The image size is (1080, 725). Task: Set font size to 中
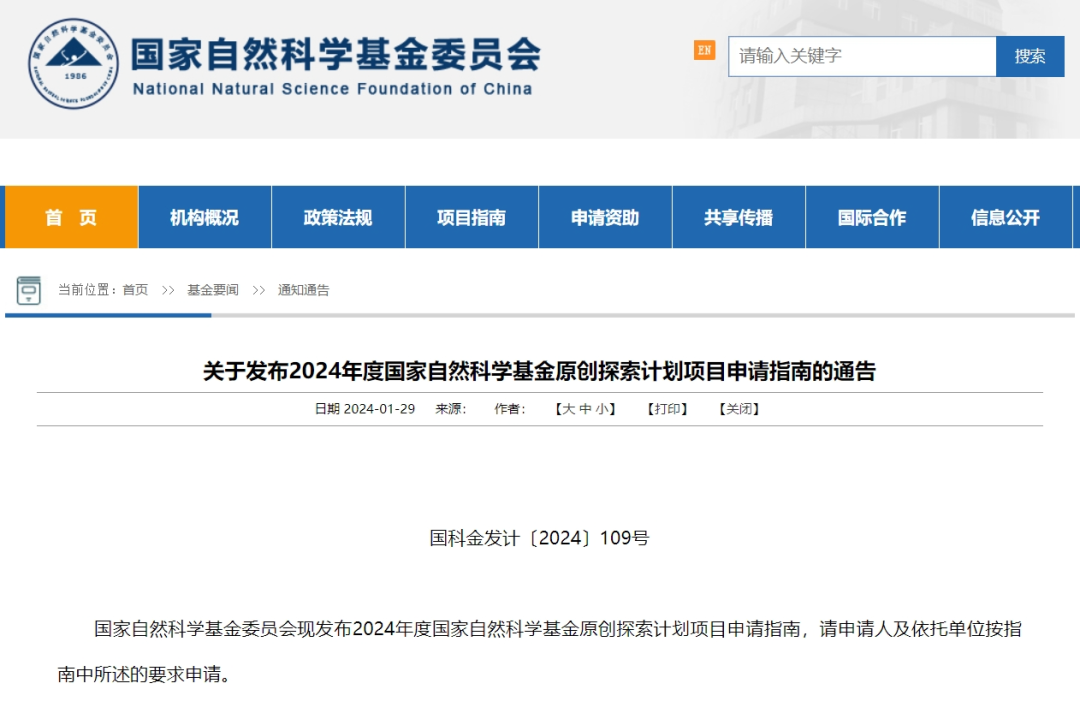click(x=585, y=409)
